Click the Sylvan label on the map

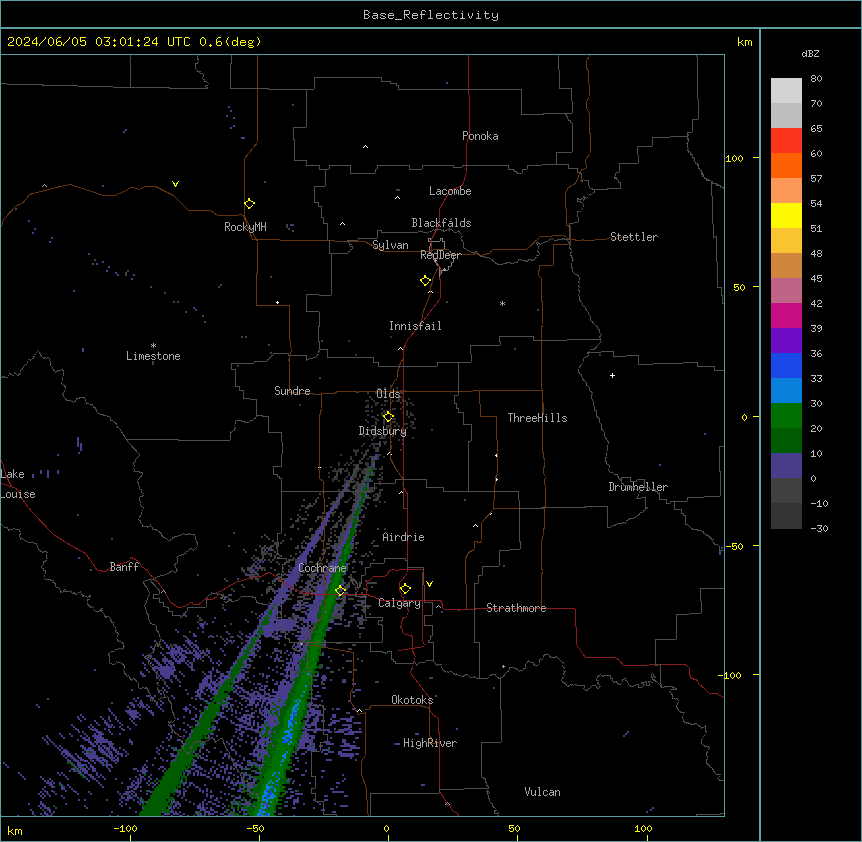[x=390, y=245]
